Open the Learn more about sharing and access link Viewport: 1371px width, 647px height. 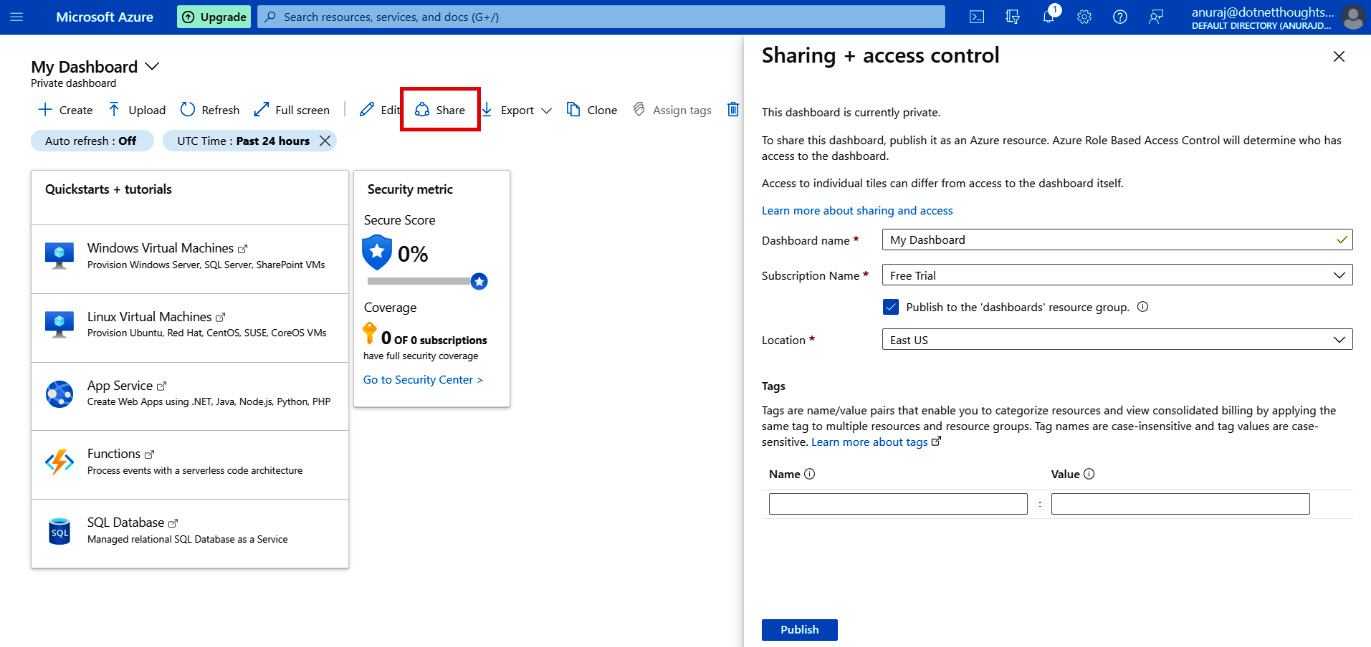tap(857, 211)
